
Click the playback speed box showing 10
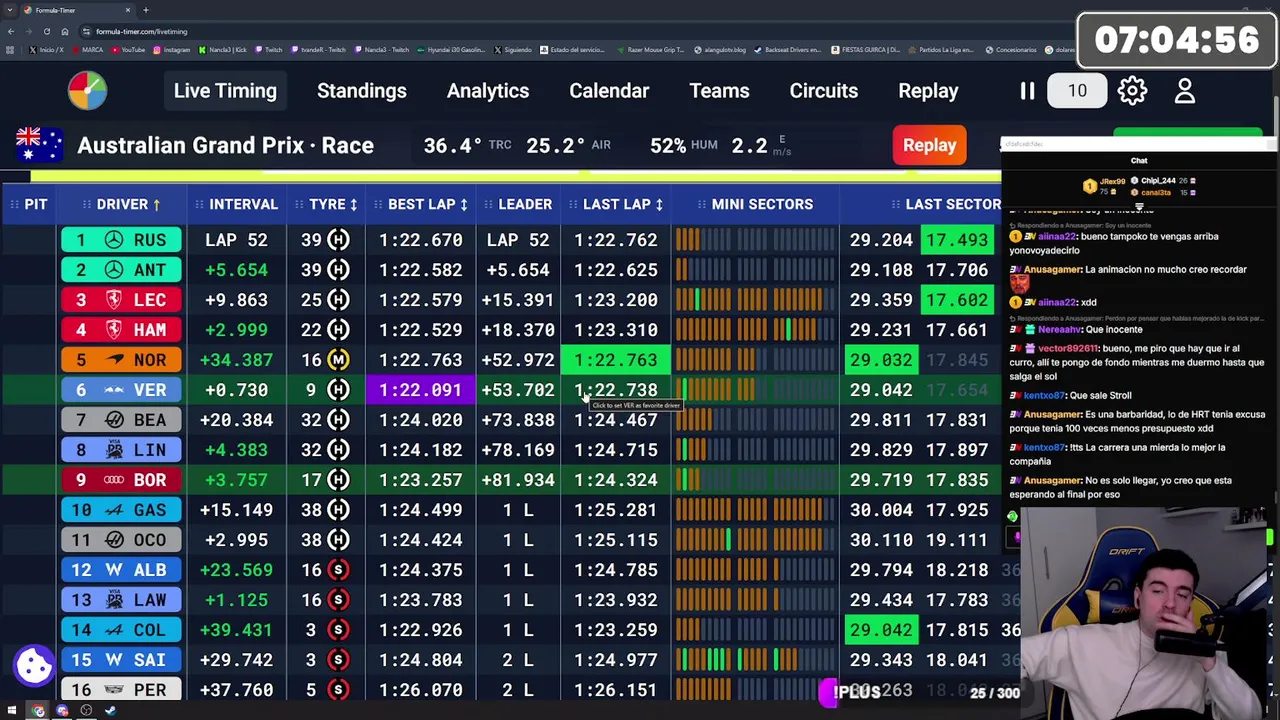(1077, 91)
